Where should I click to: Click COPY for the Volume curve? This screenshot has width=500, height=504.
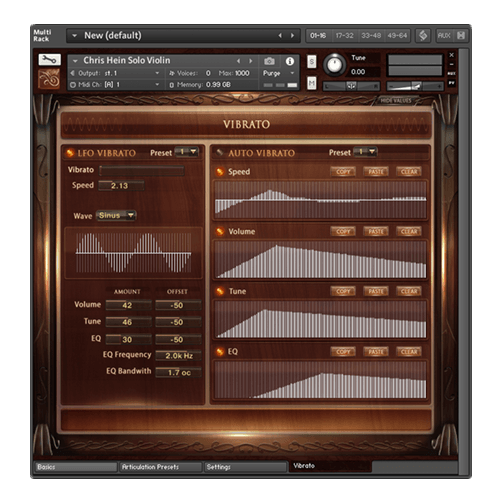point(343,231)
